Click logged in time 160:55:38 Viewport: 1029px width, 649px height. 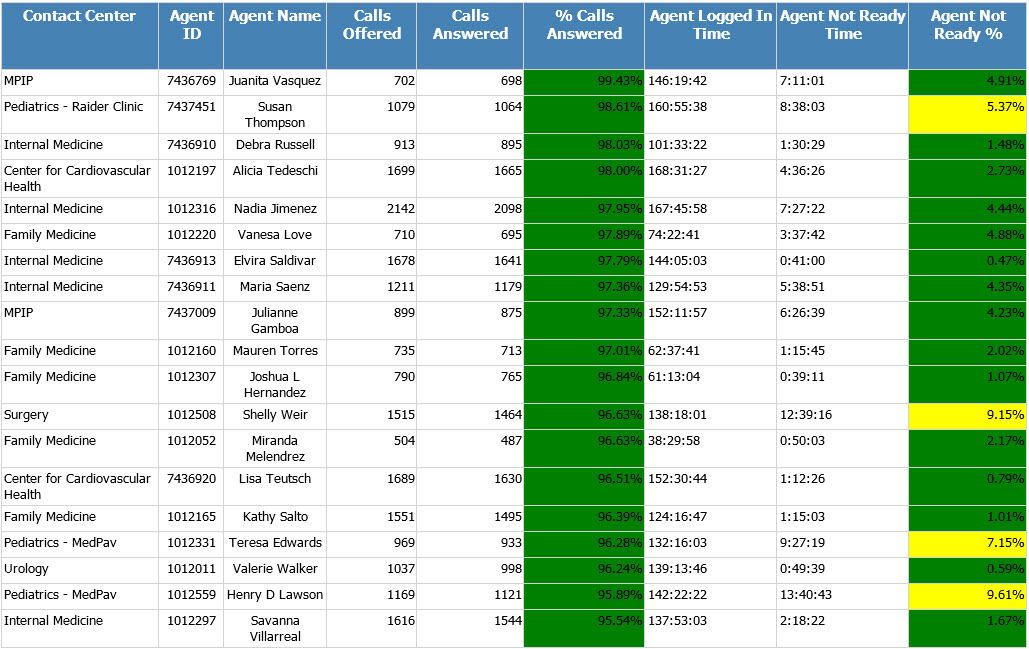(711, 114)
